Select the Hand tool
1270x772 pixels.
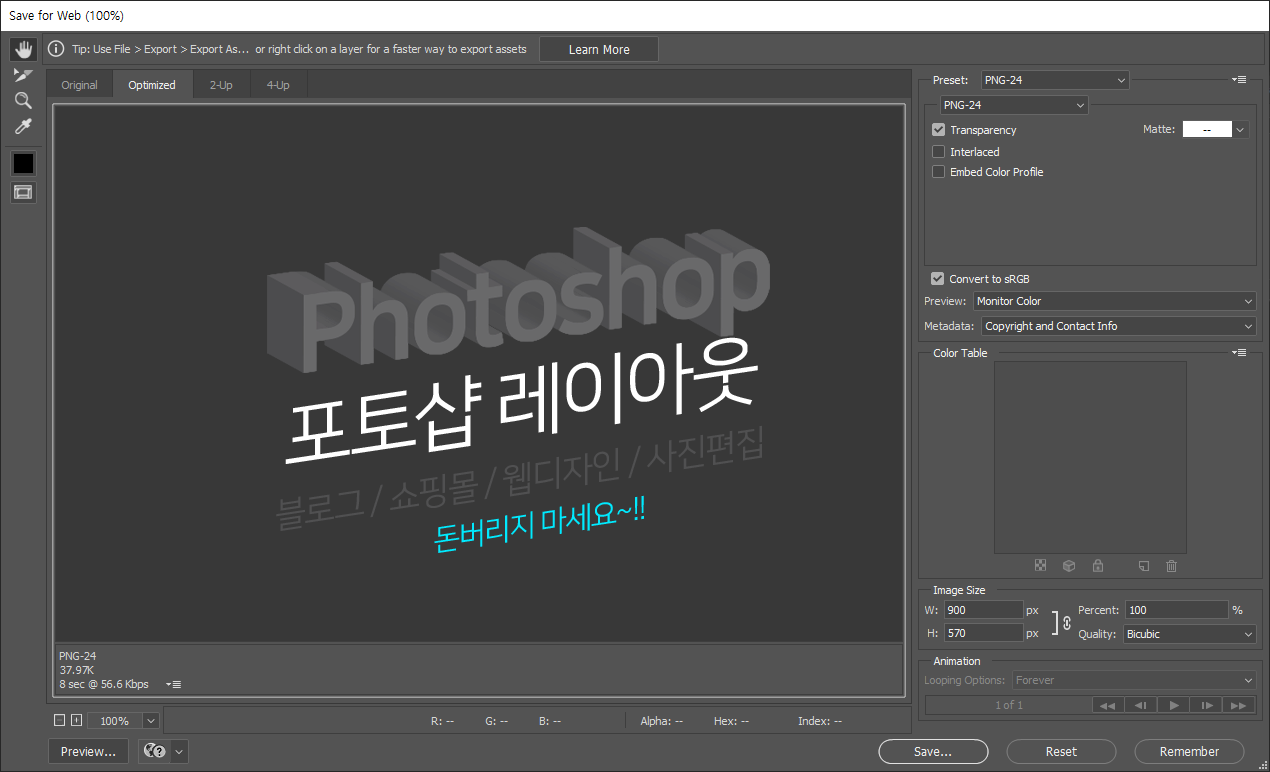point(23,49)
